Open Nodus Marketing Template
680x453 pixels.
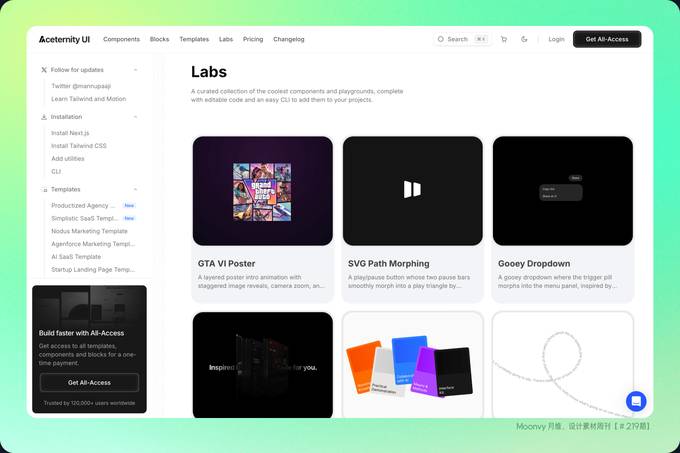pos(89,231)
